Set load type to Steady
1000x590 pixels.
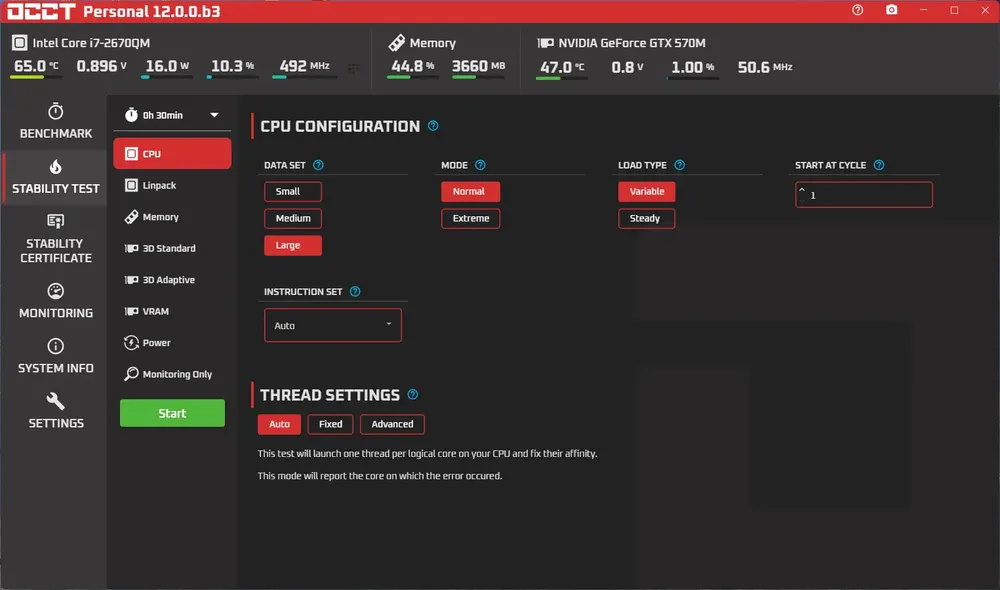coord(647,218)
